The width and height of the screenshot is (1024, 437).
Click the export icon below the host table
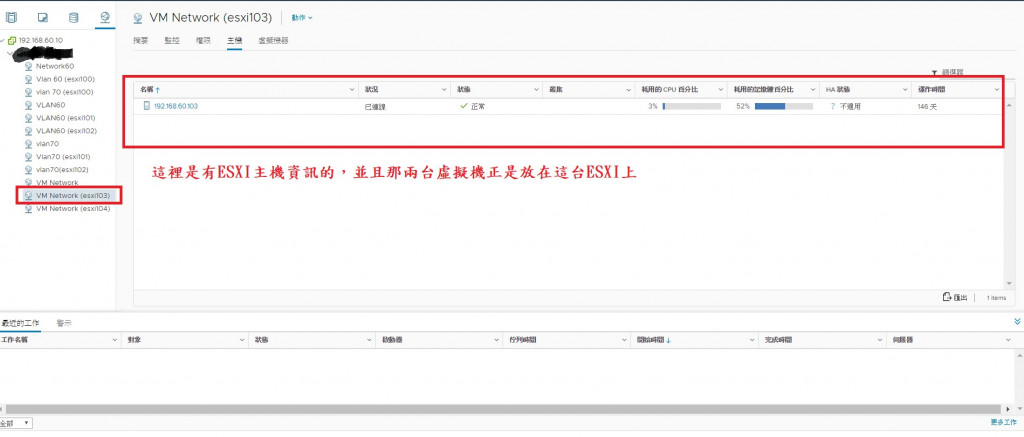pos(947,297)
